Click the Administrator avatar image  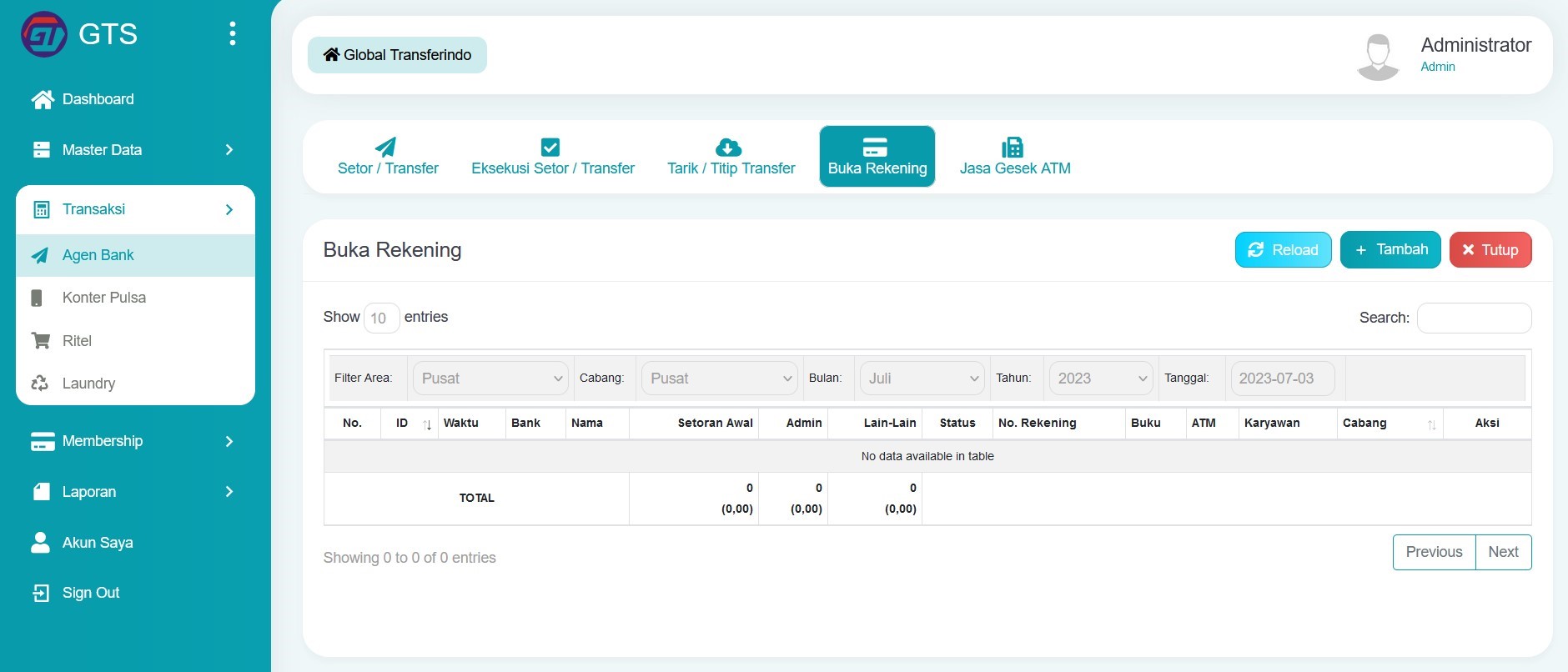(x=1379, y=56)
